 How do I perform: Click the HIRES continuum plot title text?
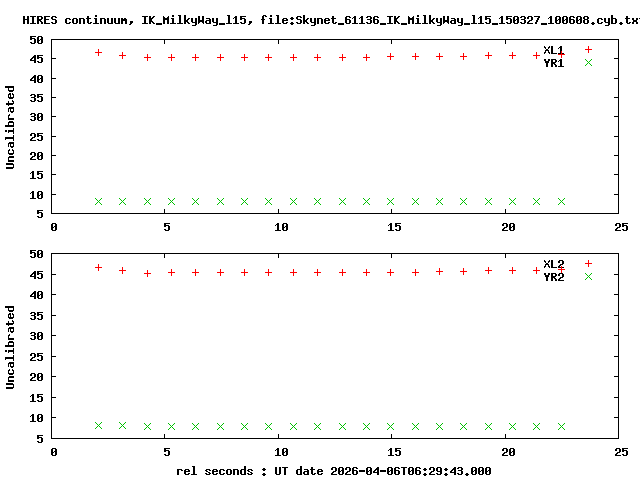pos(331,20)
